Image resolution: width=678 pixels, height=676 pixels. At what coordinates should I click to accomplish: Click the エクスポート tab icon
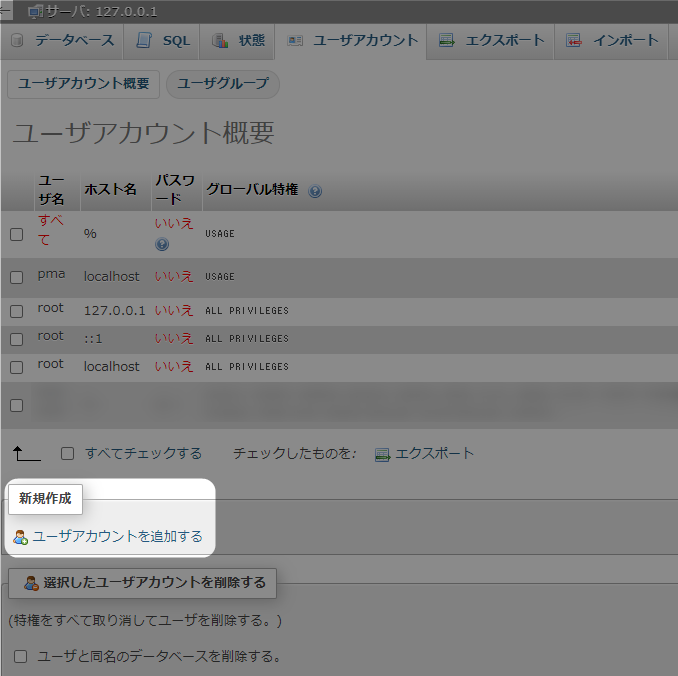[446, 41]
